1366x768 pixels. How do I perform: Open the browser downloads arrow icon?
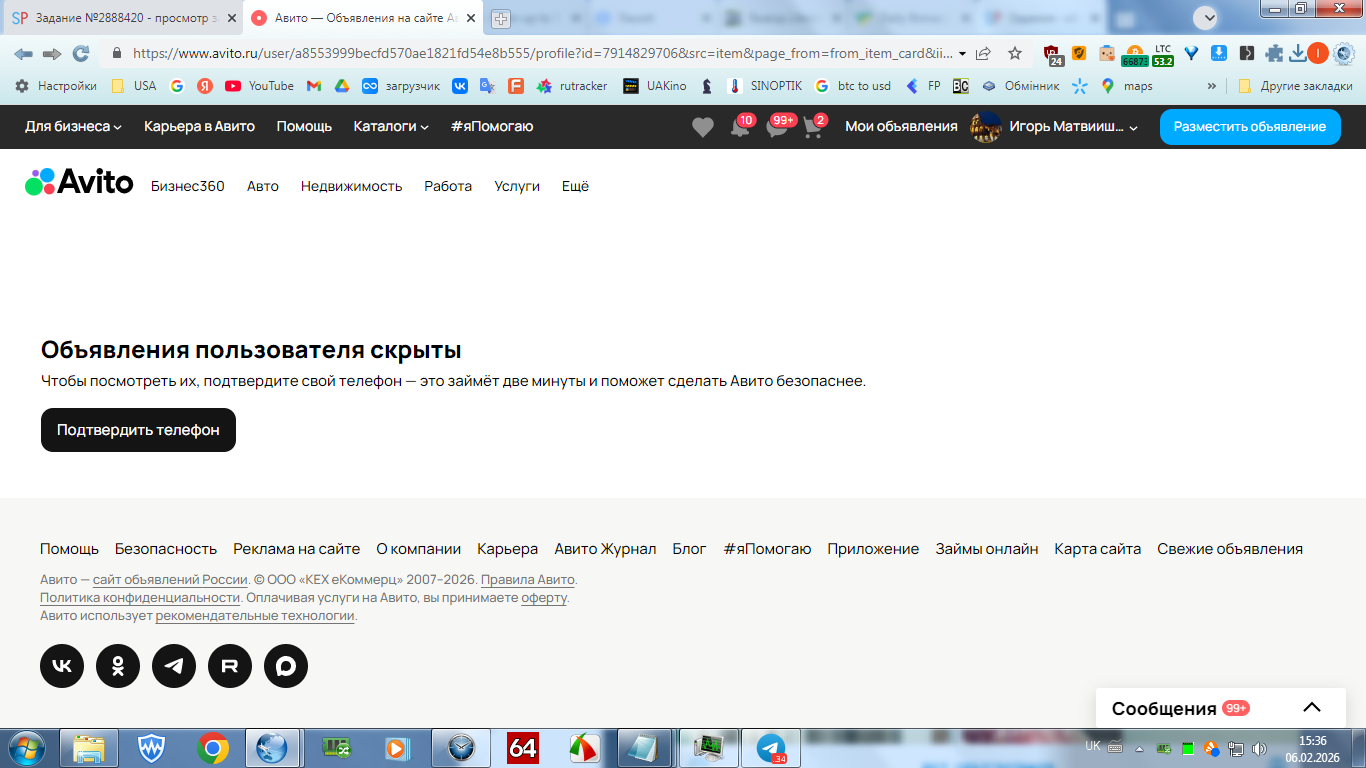click(1297, 54)
